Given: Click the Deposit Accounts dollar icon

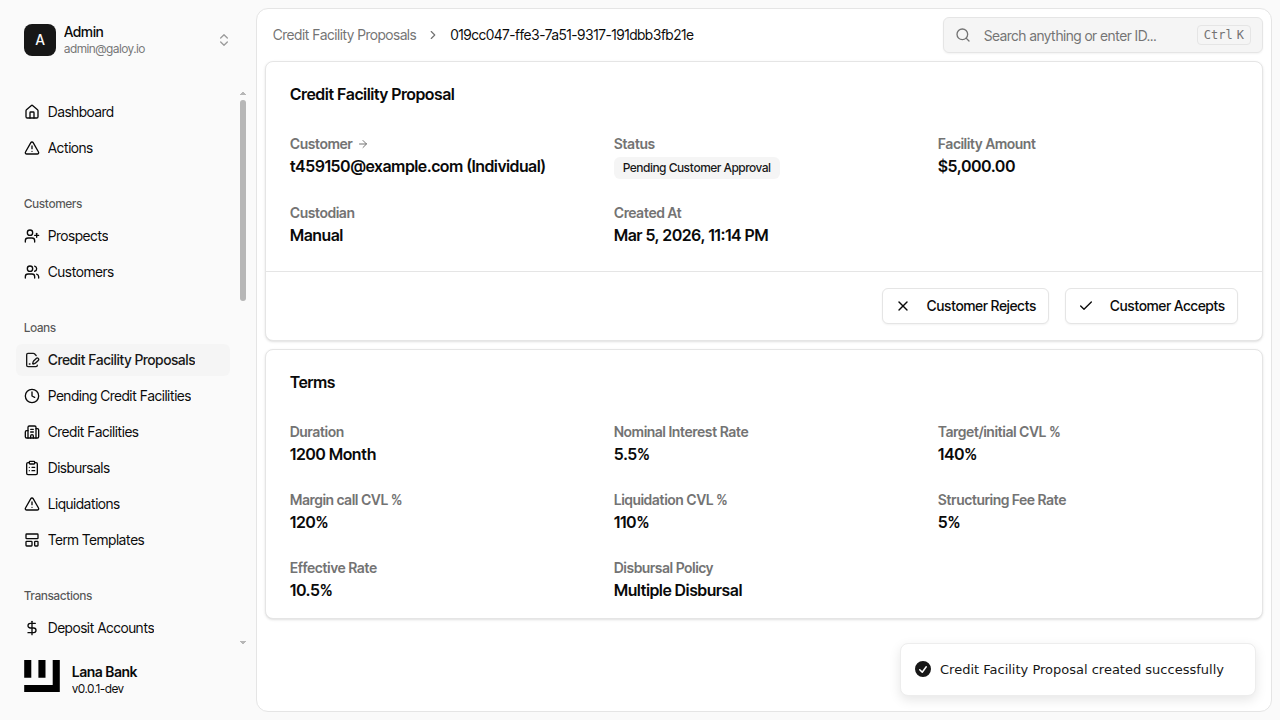Looking at the screenshot, I should tap(32, 628).
